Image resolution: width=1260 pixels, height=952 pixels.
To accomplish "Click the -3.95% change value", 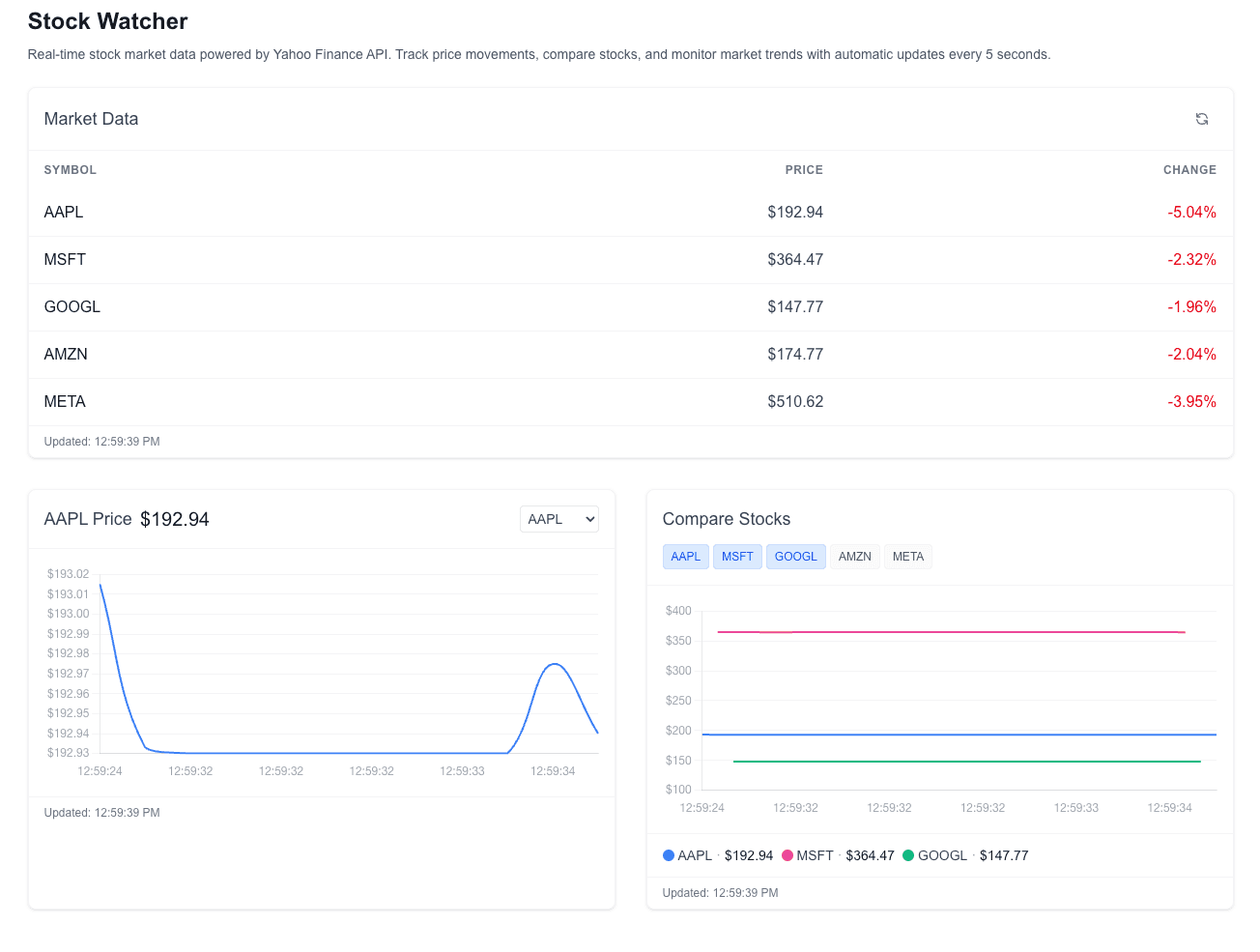I will tap(1191, 401).
